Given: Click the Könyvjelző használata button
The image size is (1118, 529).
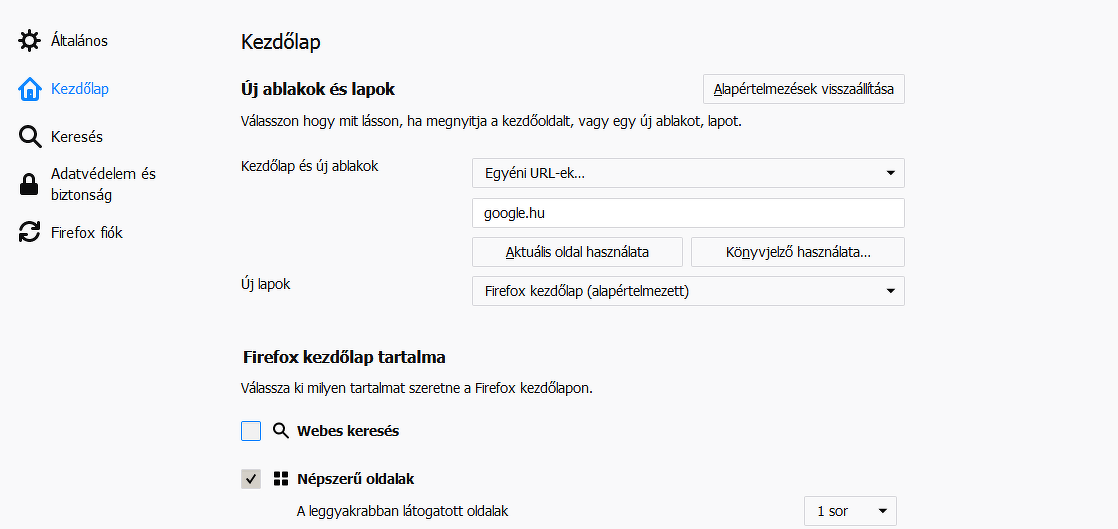Looking at the screenshot, I should coord(797,252).
